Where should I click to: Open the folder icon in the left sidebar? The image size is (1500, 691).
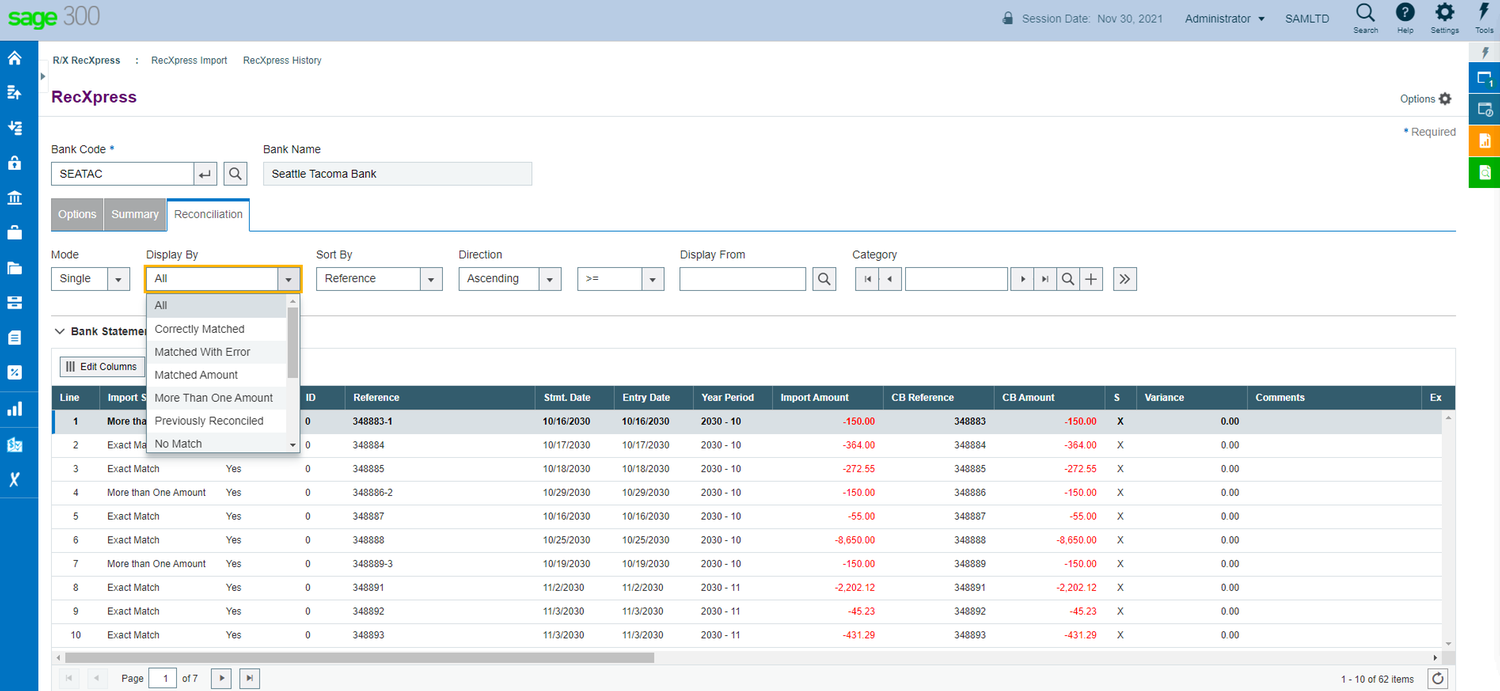[x=14, y=267]
